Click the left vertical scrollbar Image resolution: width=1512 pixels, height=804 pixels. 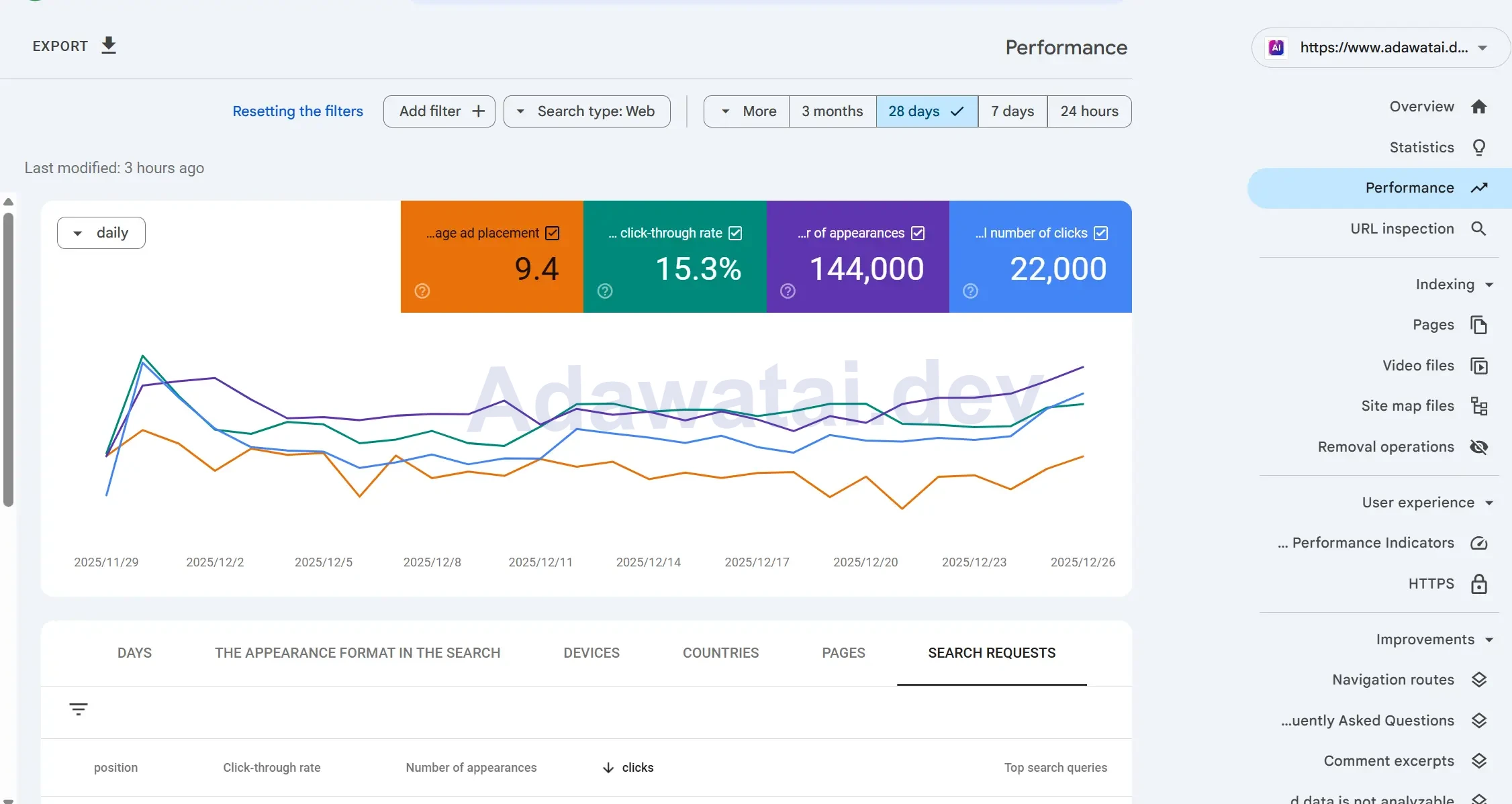pyautogui.click(x=8, y=359)
